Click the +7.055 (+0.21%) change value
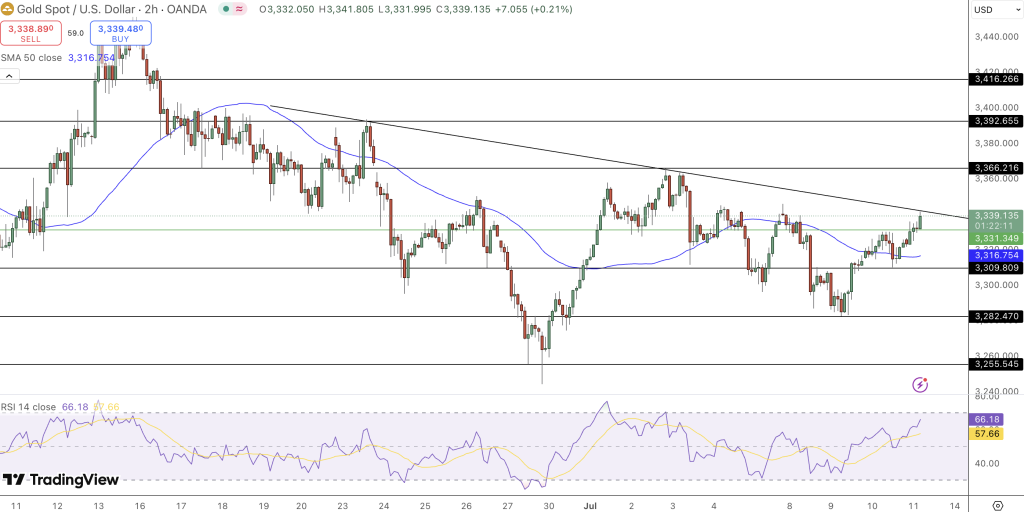This screenshot has height=512, width=1024. [533, 9]
